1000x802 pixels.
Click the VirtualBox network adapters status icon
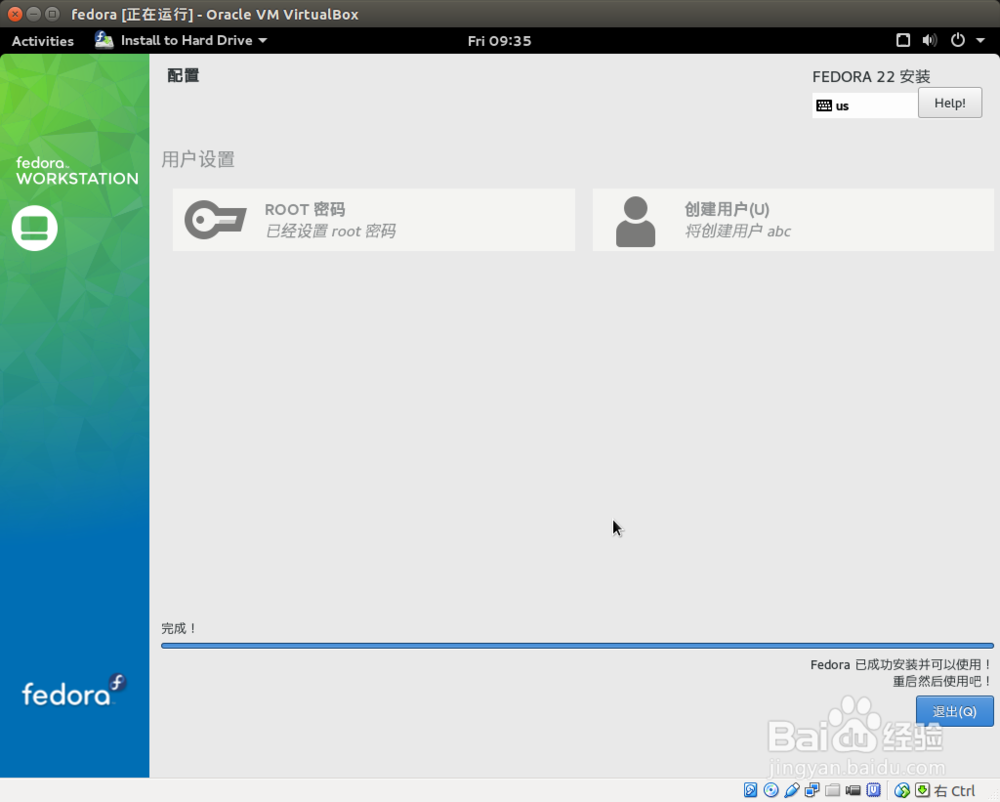812,791
